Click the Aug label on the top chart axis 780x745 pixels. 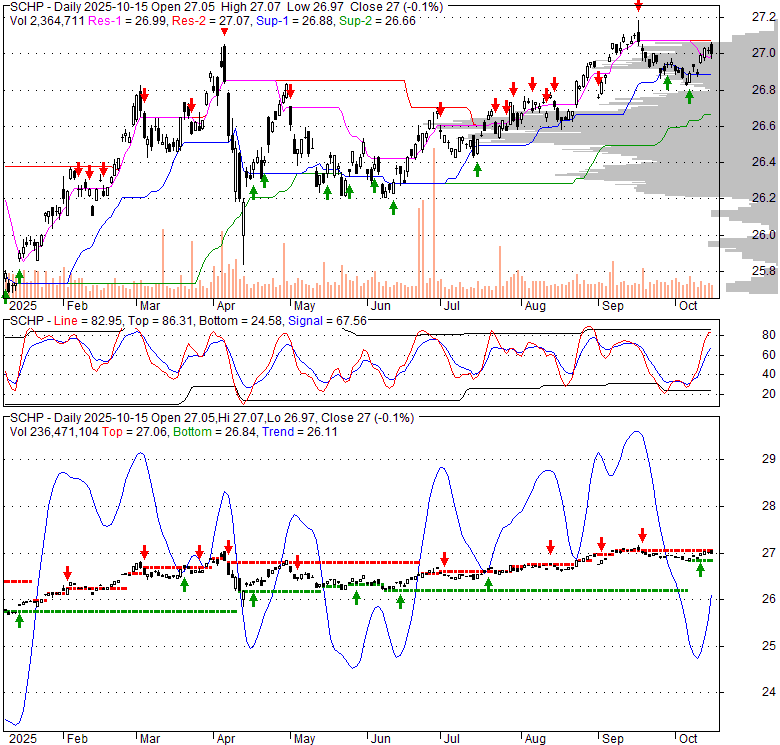[x=535, y=306]
